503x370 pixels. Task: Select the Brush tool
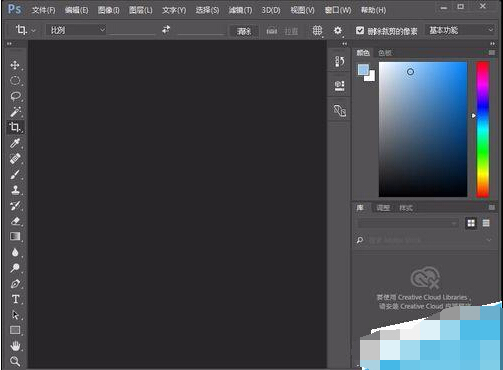click(x=15, y=174)
